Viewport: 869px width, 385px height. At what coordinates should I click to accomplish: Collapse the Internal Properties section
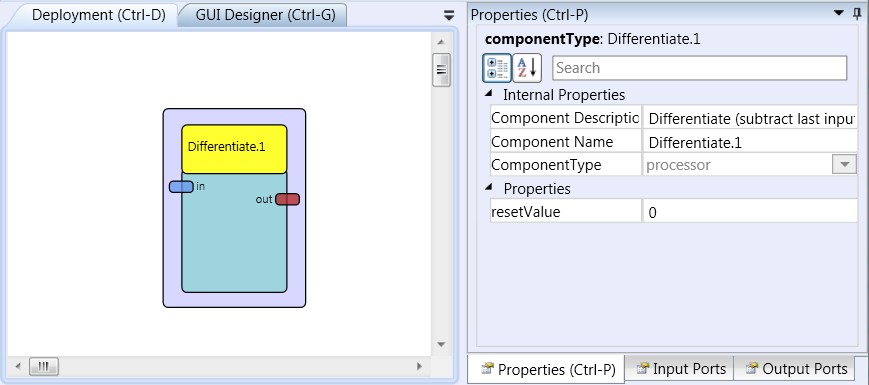click(x=488, y=94)
